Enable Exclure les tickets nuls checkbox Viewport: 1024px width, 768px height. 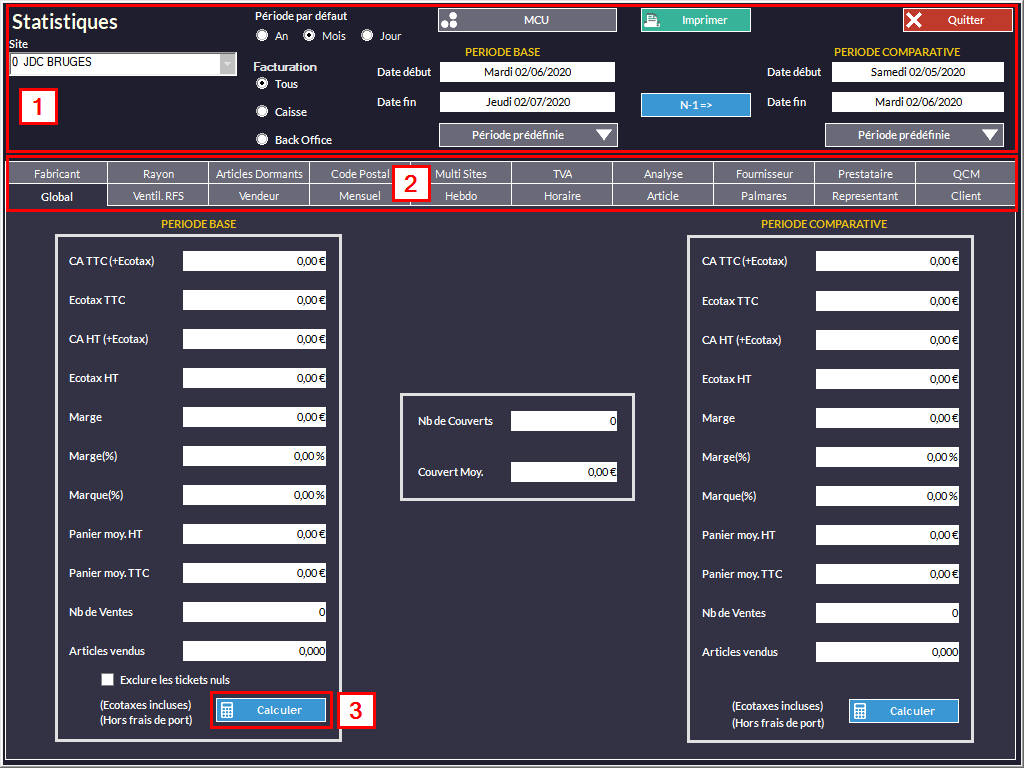107,680
